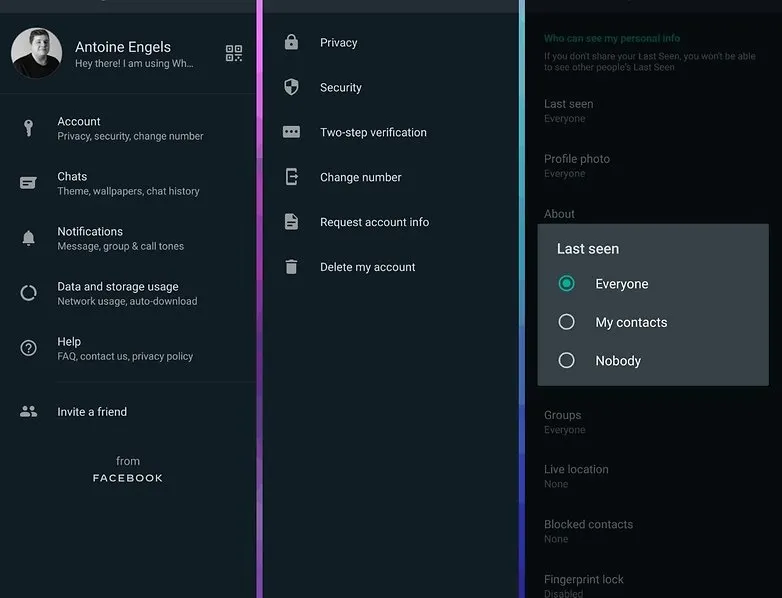Click the Security shield icon

pyautogui.click(x=291, y=87)
